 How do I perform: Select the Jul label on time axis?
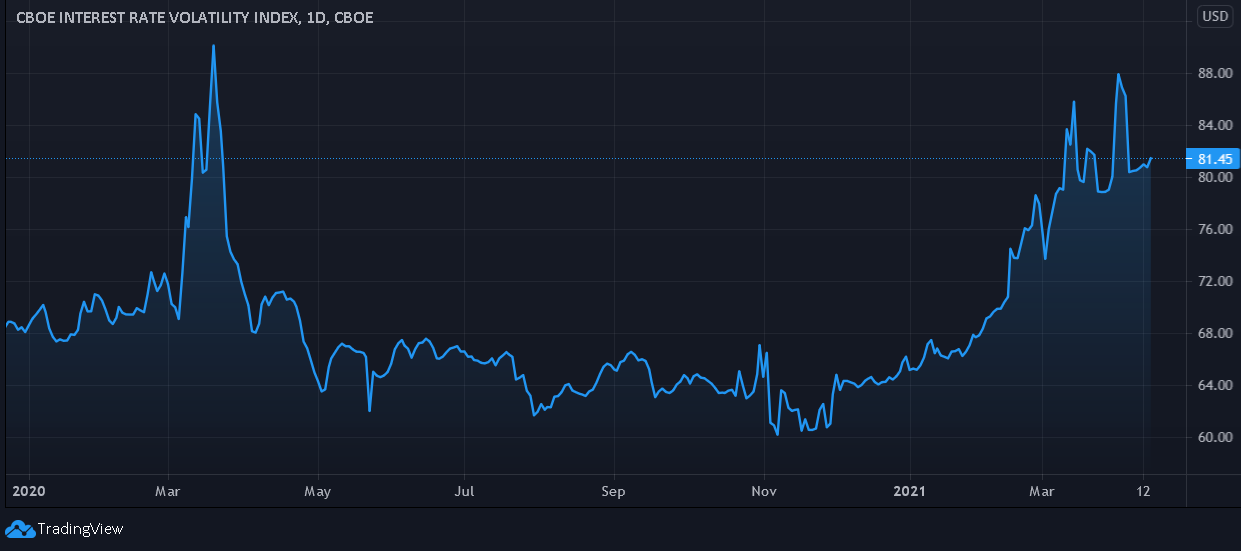pos(464,491)
